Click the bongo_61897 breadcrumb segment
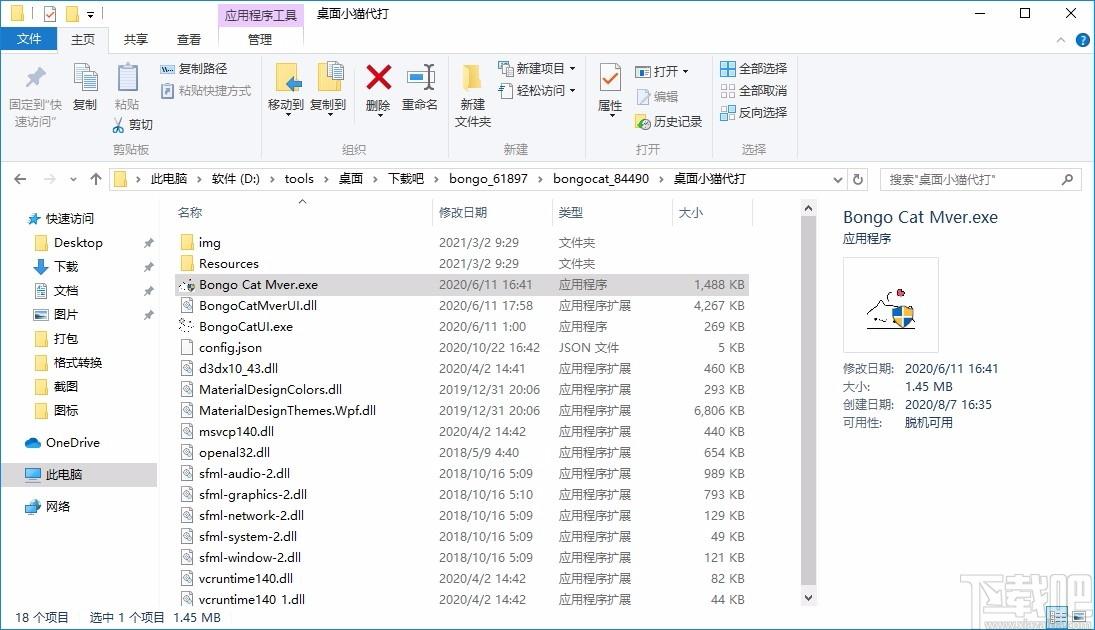This screenshot has height=630, width=1095. click(x=488, y=179)
